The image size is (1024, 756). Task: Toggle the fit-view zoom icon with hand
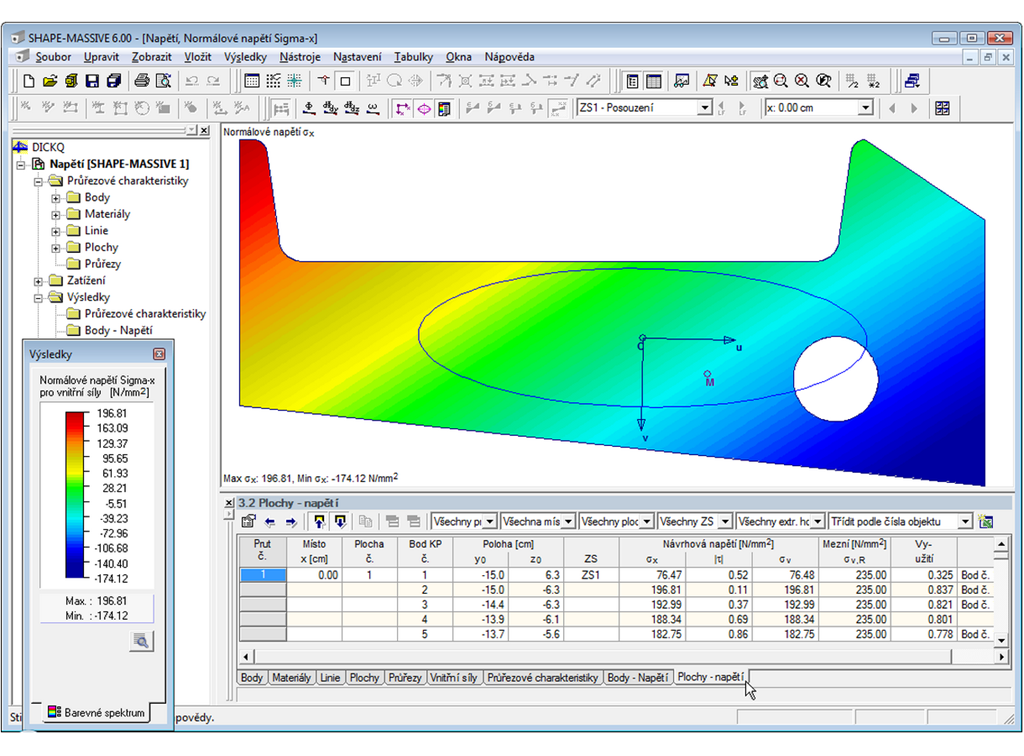[760, 81]
